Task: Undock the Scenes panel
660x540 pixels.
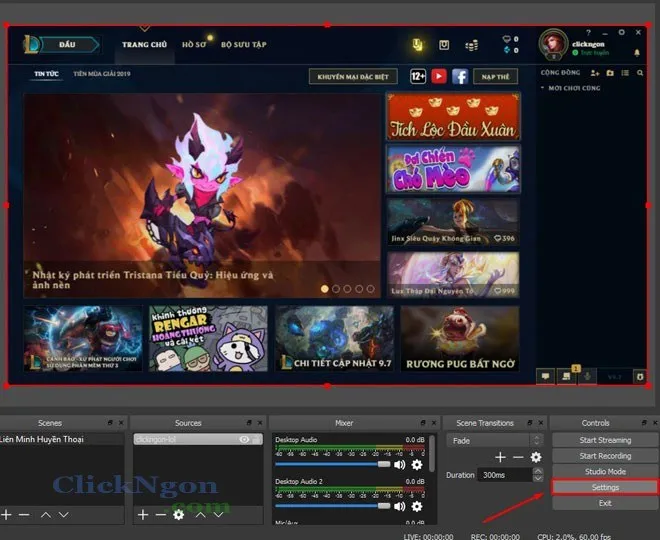Action: (x=110, y=423)
